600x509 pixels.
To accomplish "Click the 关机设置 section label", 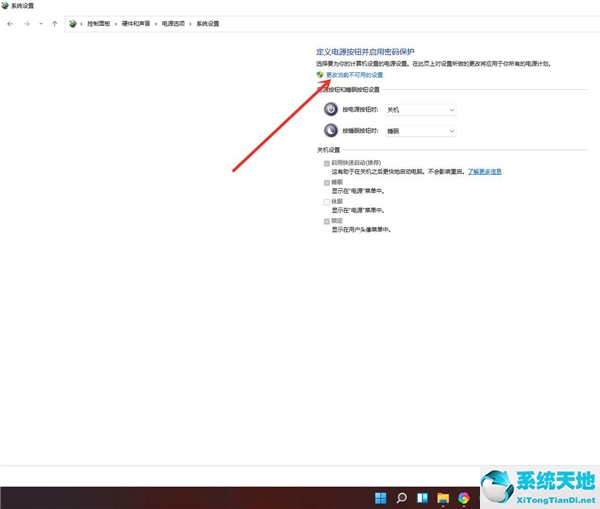I will coord(328,150).
